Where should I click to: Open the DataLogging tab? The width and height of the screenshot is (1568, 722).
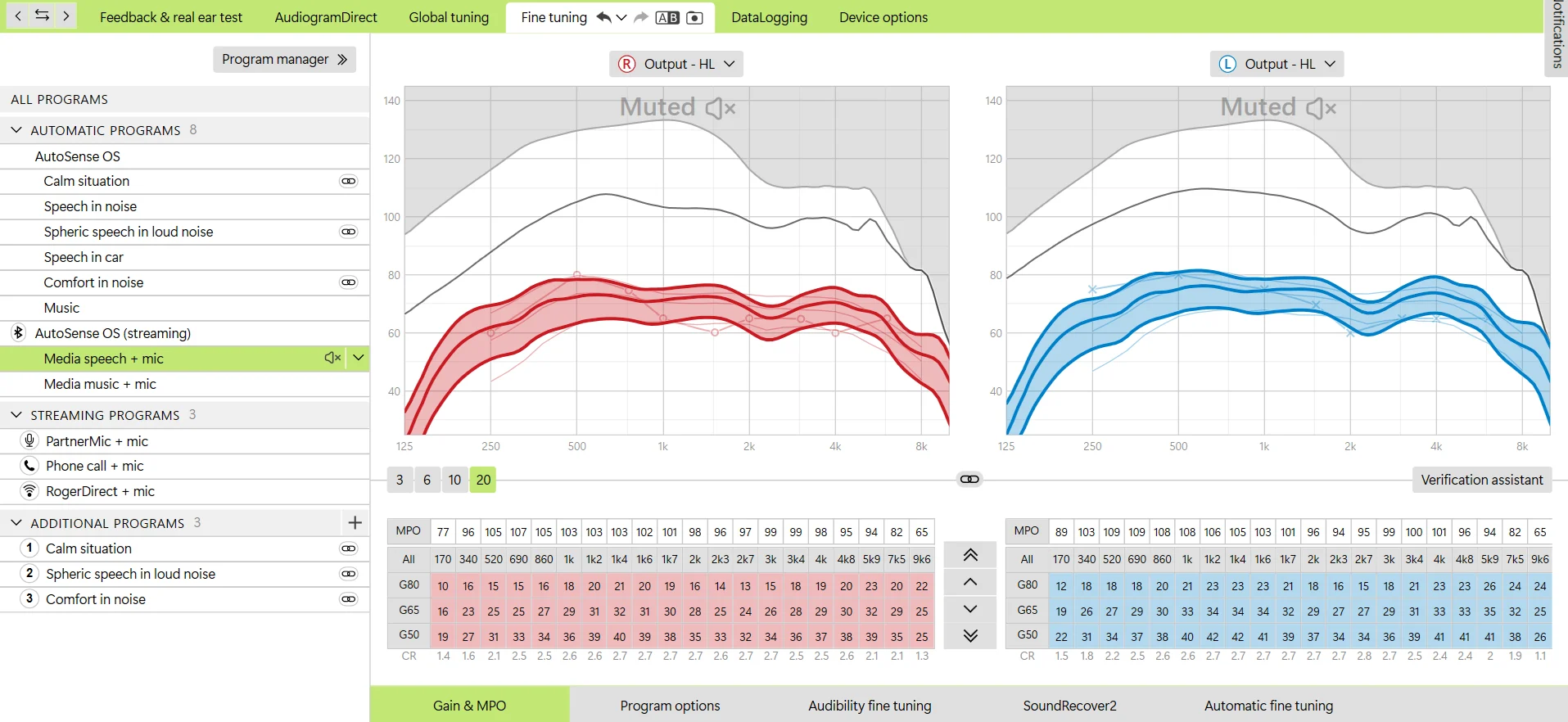click(769, 17)
